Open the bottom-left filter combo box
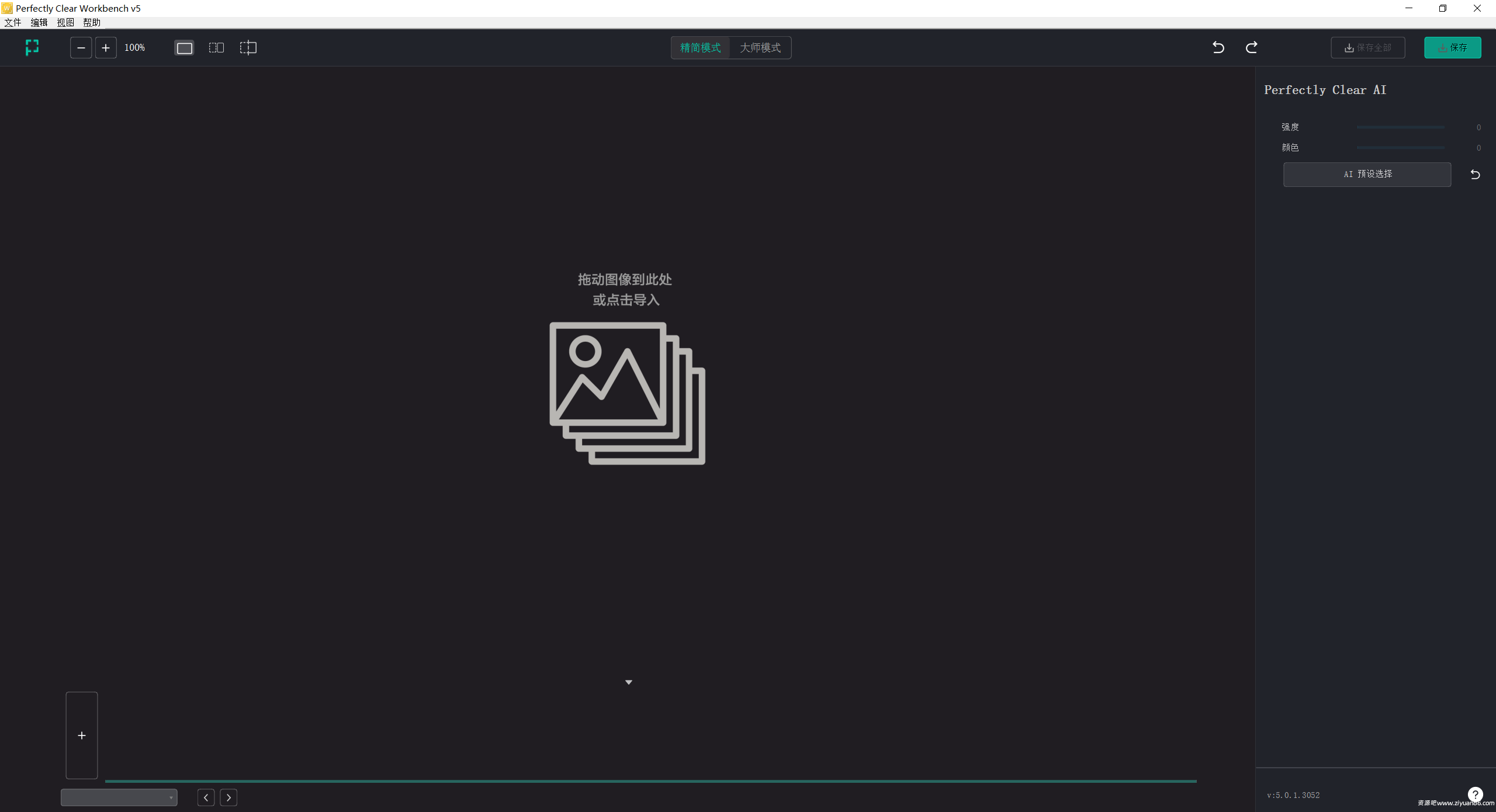The height and width of the screenshot is (812, 1496). 119,797
